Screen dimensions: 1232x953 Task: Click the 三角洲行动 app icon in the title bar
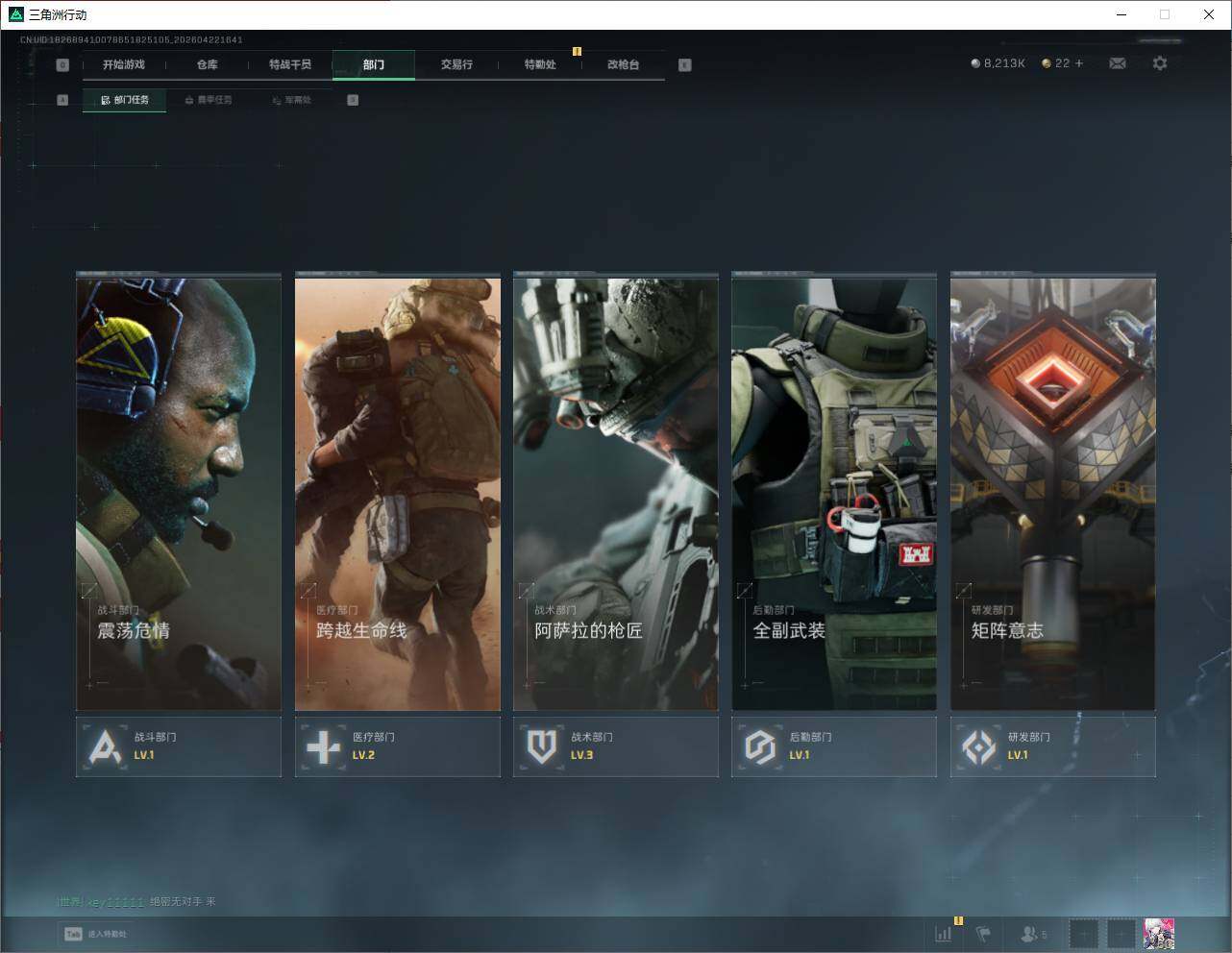click(x=15, y=14)
